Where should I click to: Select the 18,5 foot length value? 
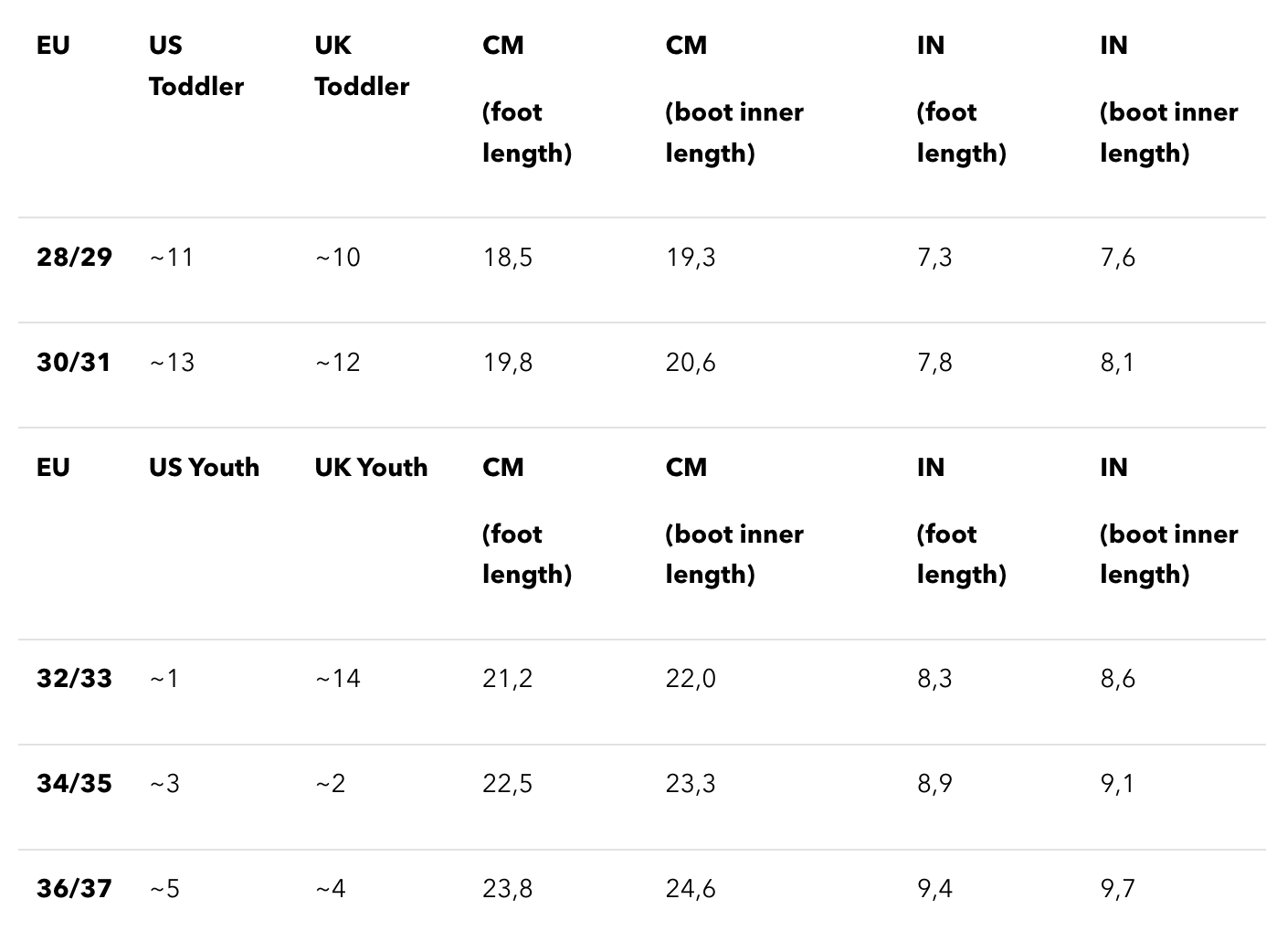point(508,258)
